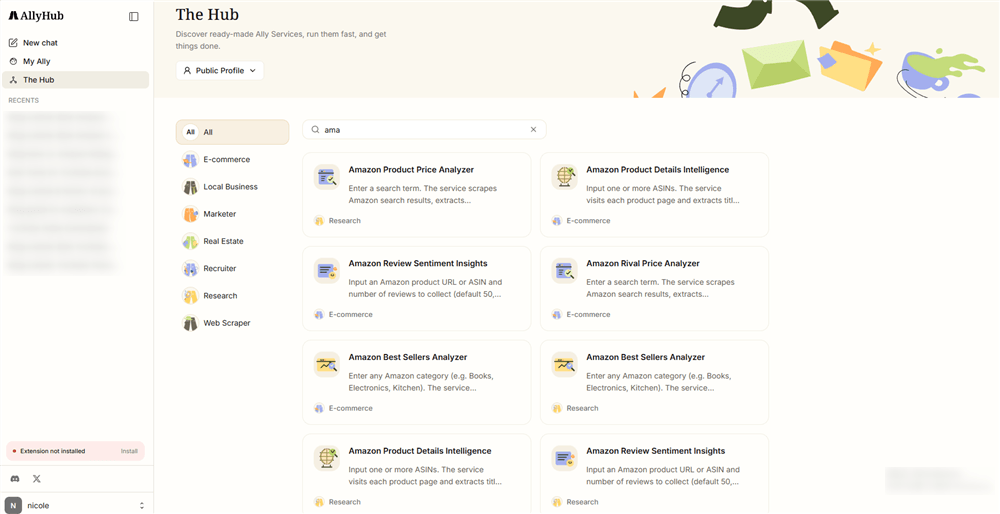The width and height of the screenshot is (1000, 514).
Task: Click the nicole username label
Action: [38, 506]
